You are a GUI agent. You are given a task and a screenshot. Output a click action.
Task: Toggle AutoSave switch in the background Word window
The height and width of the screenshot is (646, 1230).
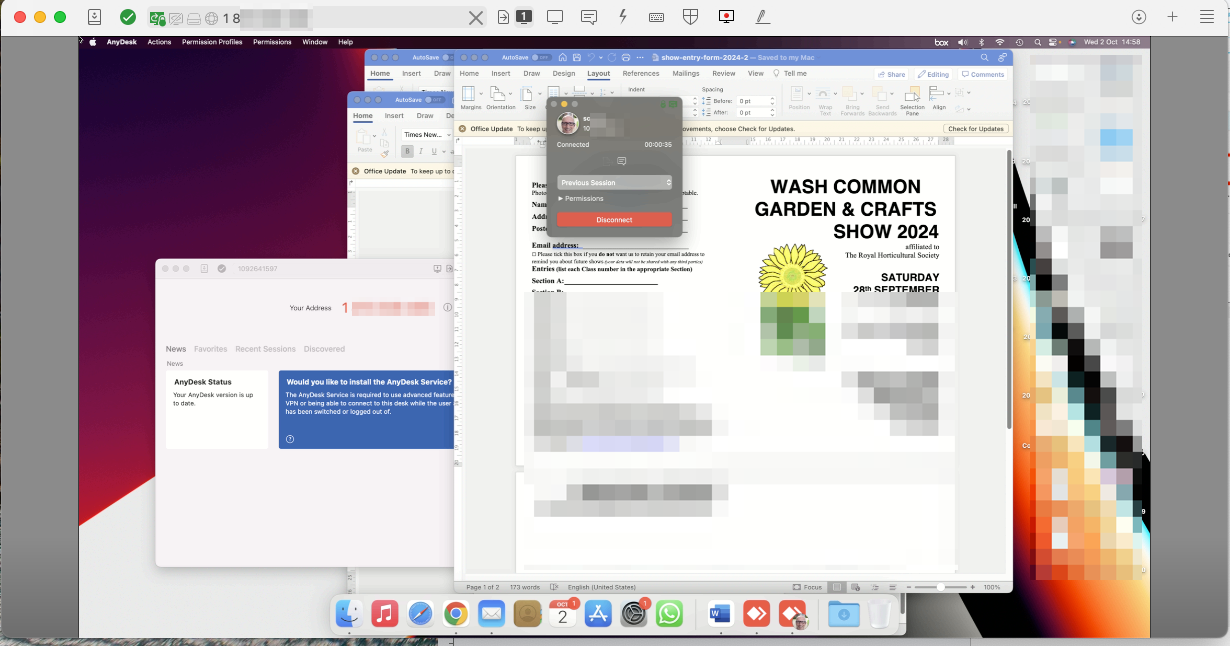coord(436,100)
